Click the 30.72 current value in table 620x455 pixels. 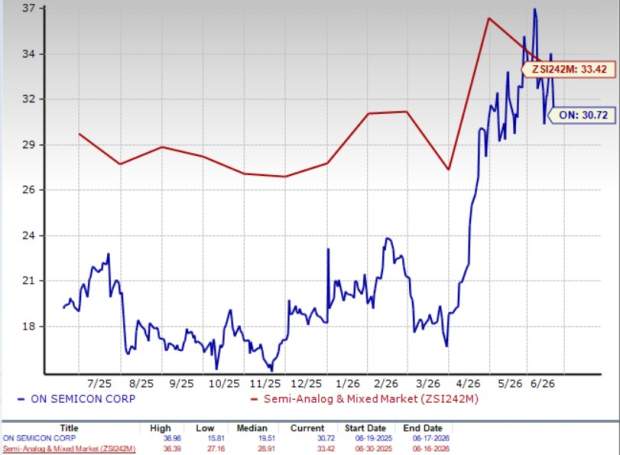tap(326, 438)
